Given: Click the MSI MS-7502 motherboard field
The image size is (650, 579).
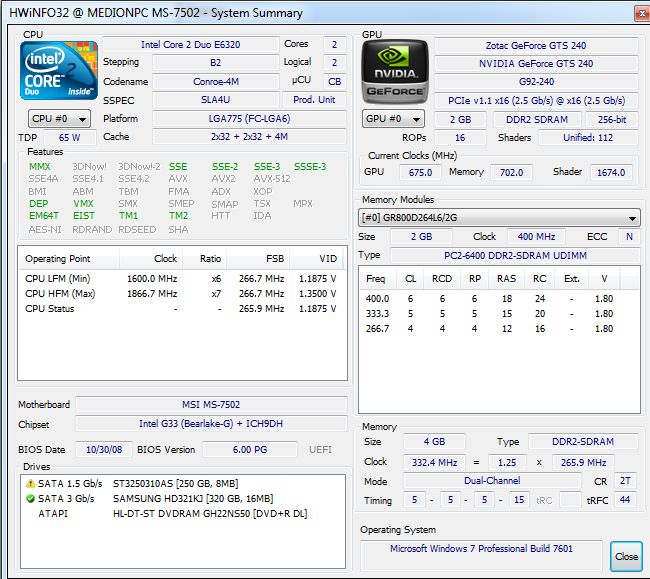Looking at the screenshot, I should 211,405.
